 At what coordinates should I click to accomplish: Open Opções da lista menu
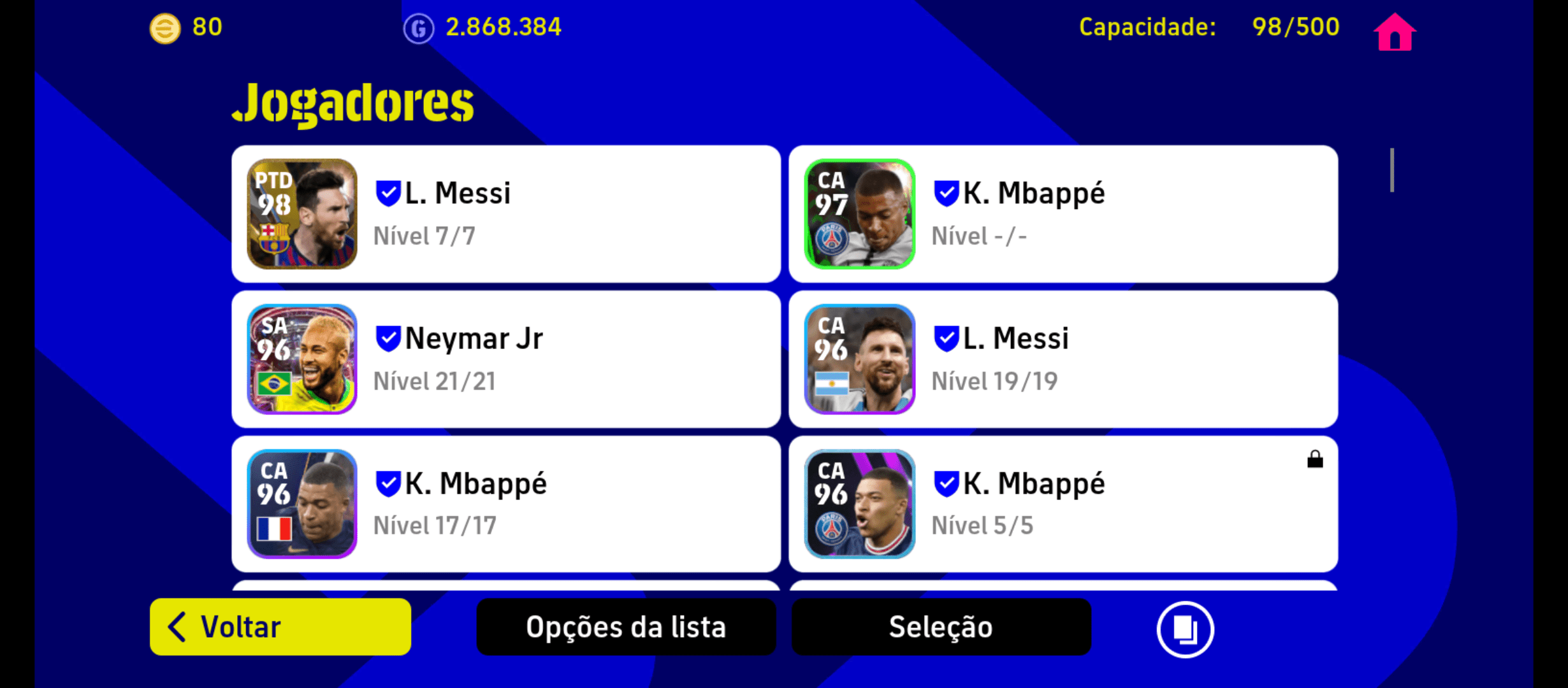pyautogui.click(x=626, y=627)
